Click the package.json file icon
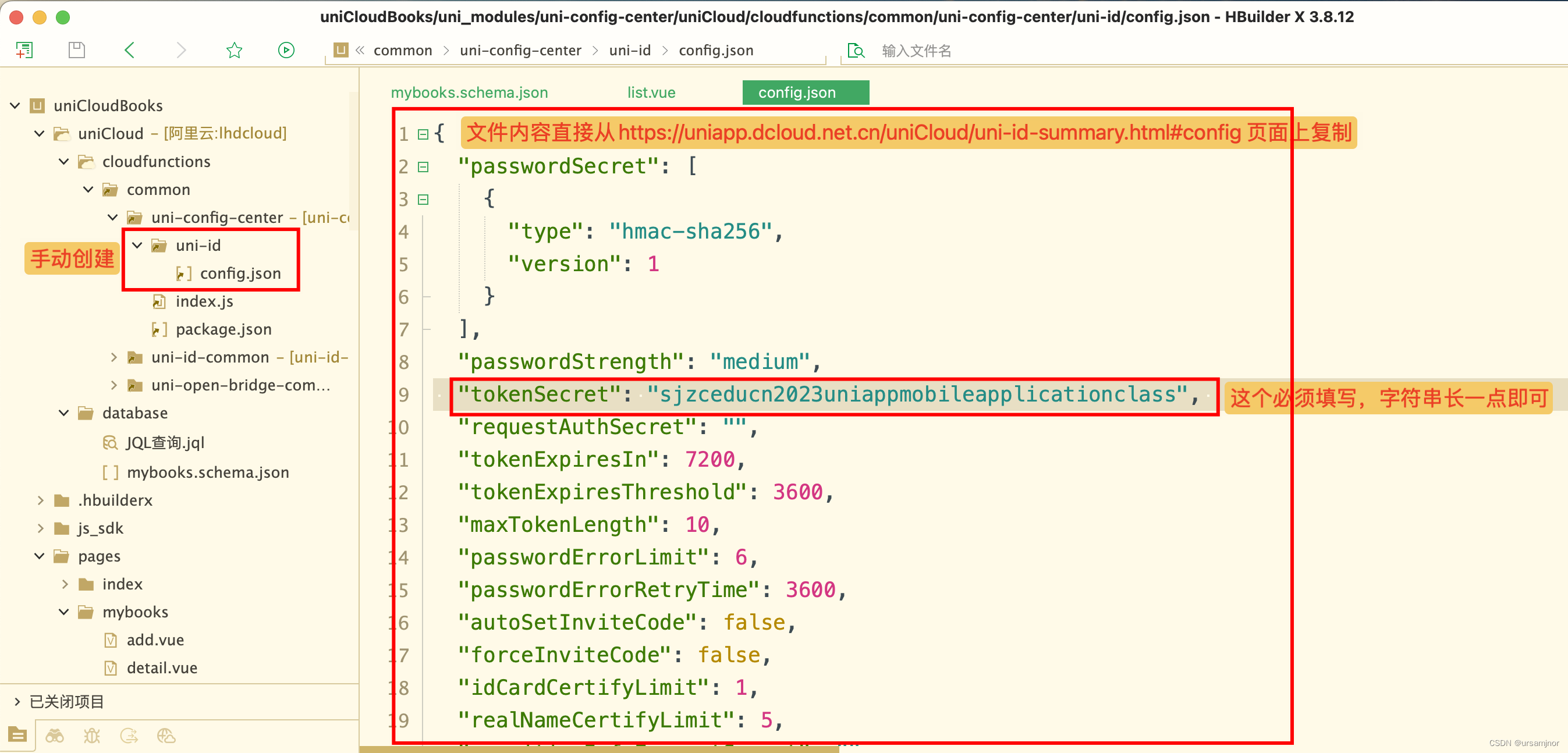1568x753 pixels. point(159,329)
